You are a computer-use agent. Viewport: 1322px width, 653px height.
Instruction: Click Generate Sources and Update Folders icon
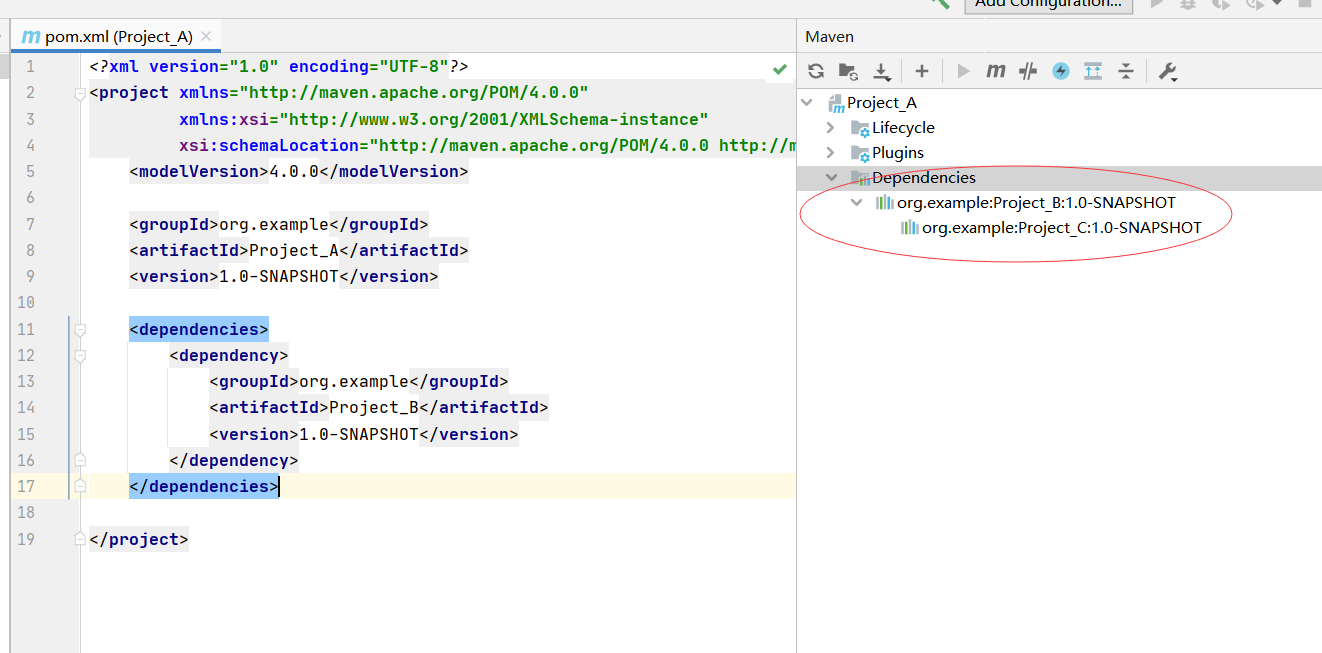(x=848, y=71)
